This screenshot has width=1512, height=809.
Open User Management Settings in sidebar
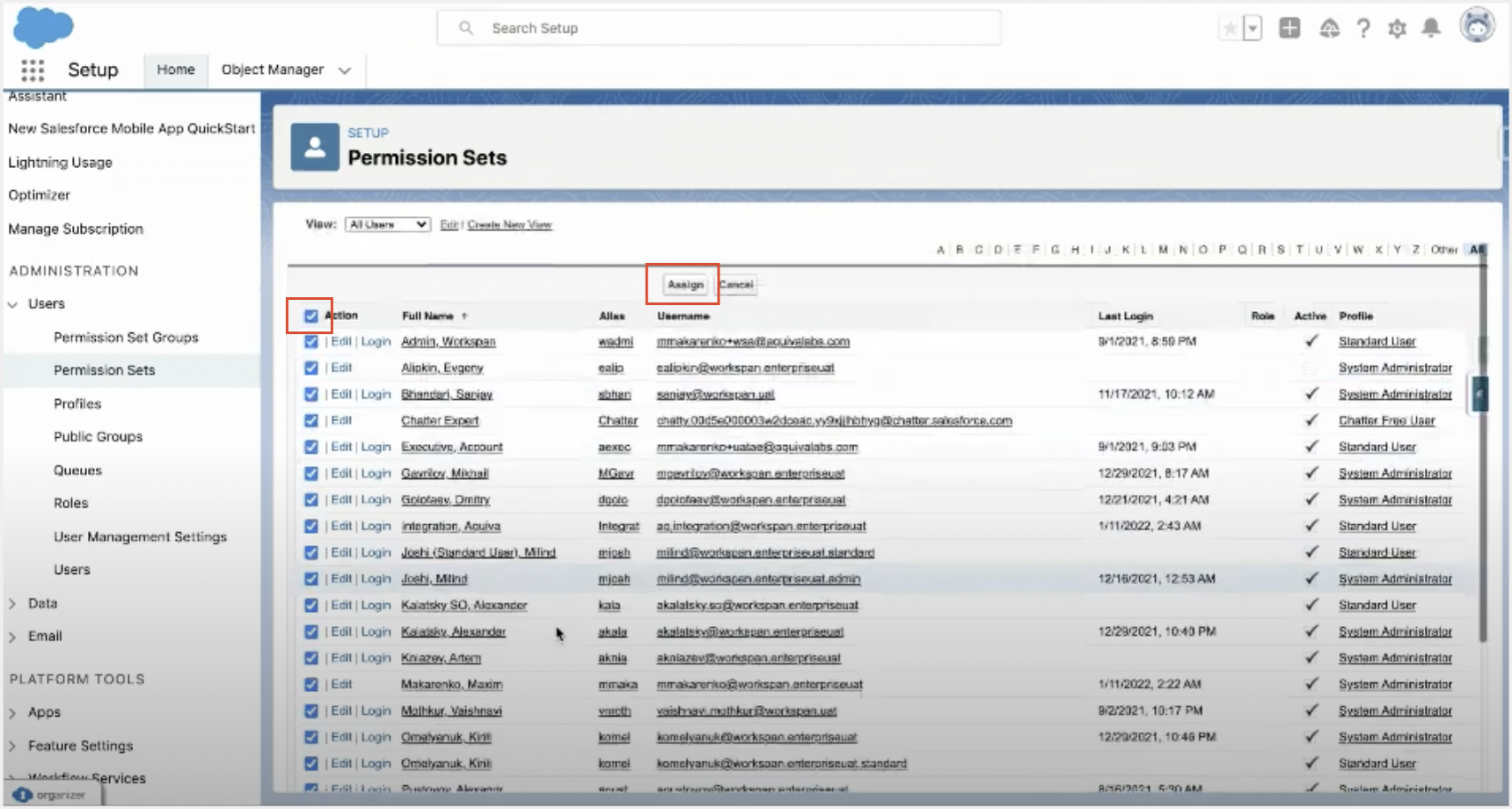(140, 536)
